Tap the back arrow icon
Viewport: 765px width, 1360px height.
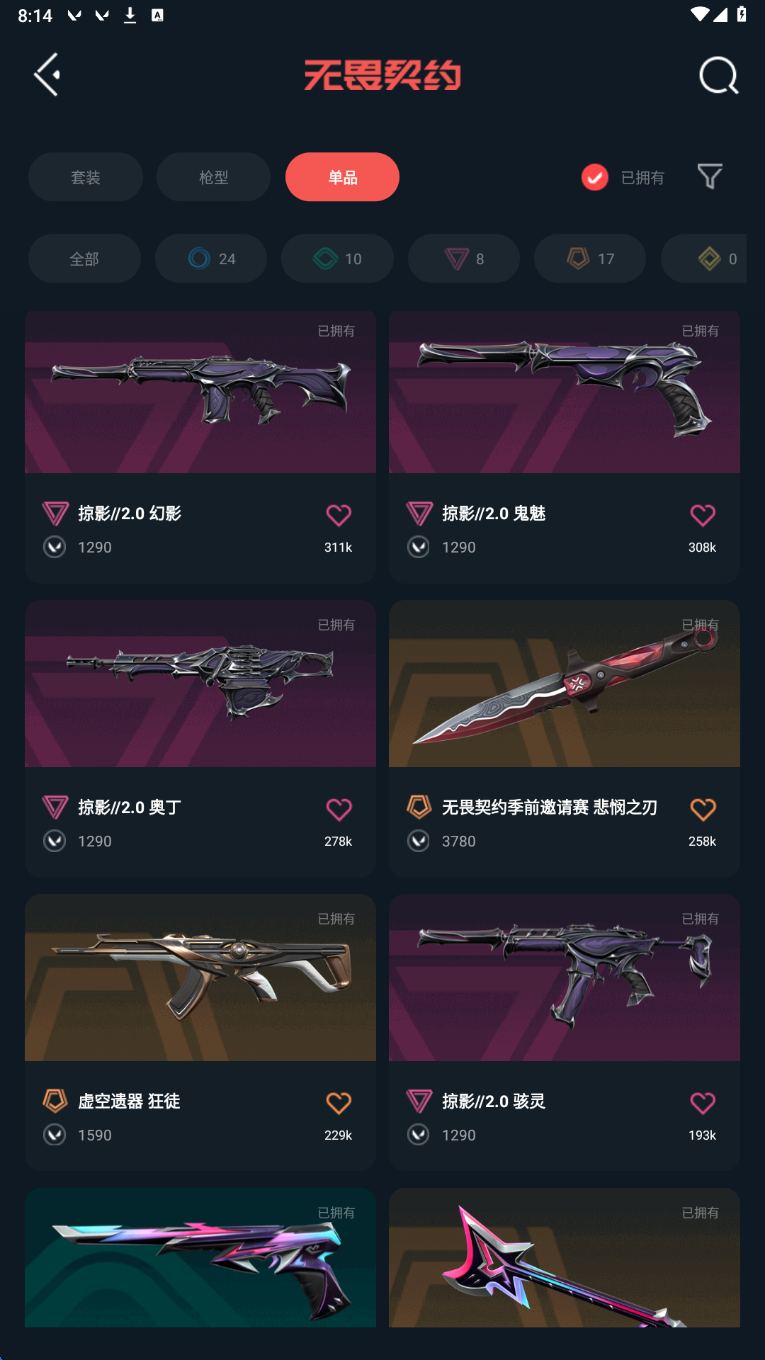(x=47, y=75)
